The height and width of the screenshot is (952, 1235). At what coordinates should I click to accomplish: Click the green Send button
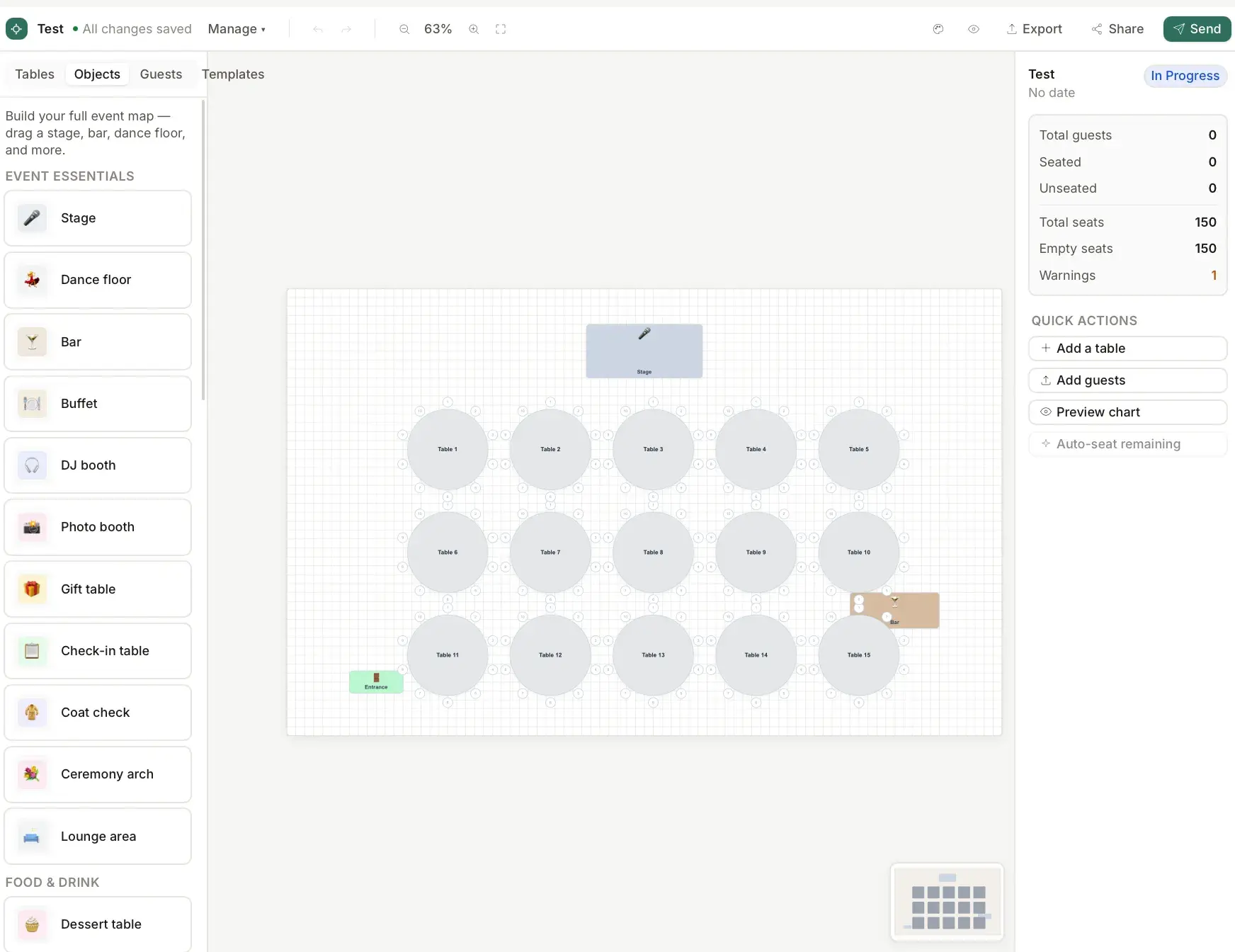coord(1197,29)
